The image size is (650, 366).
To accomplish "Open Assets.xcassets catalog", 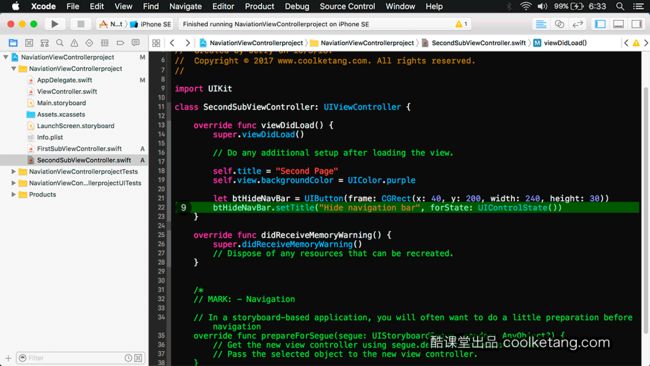I will [x=61, y=114].
